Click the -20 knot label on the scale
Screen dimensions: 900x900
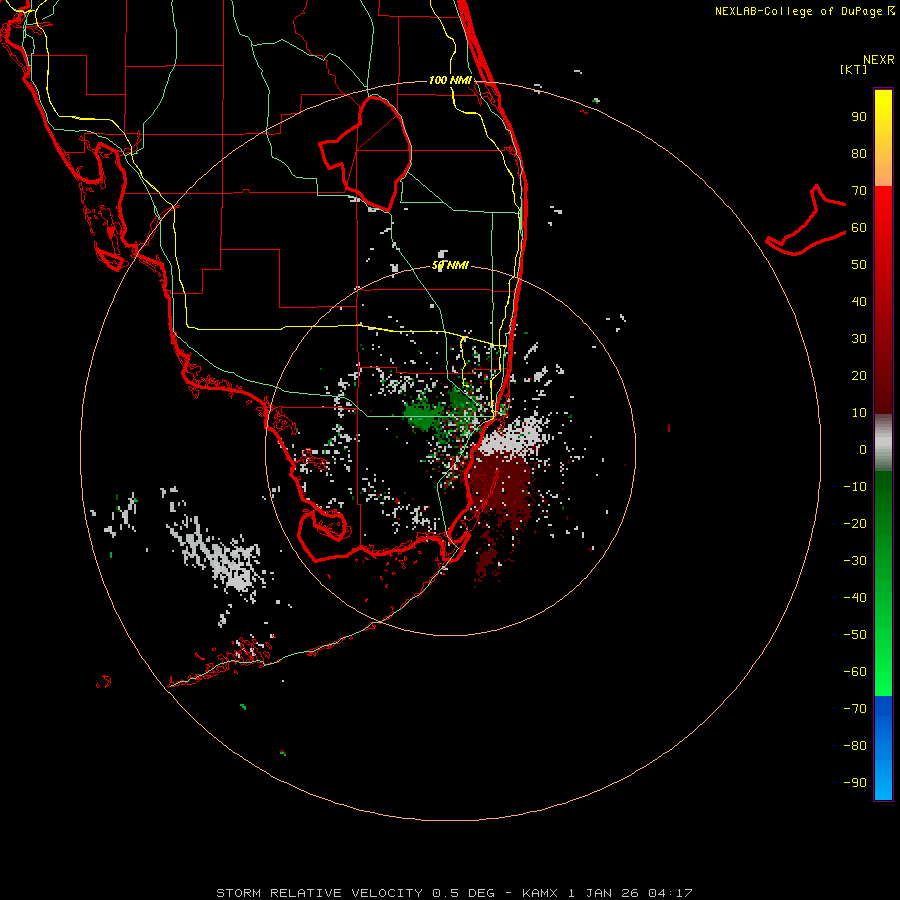855,524
